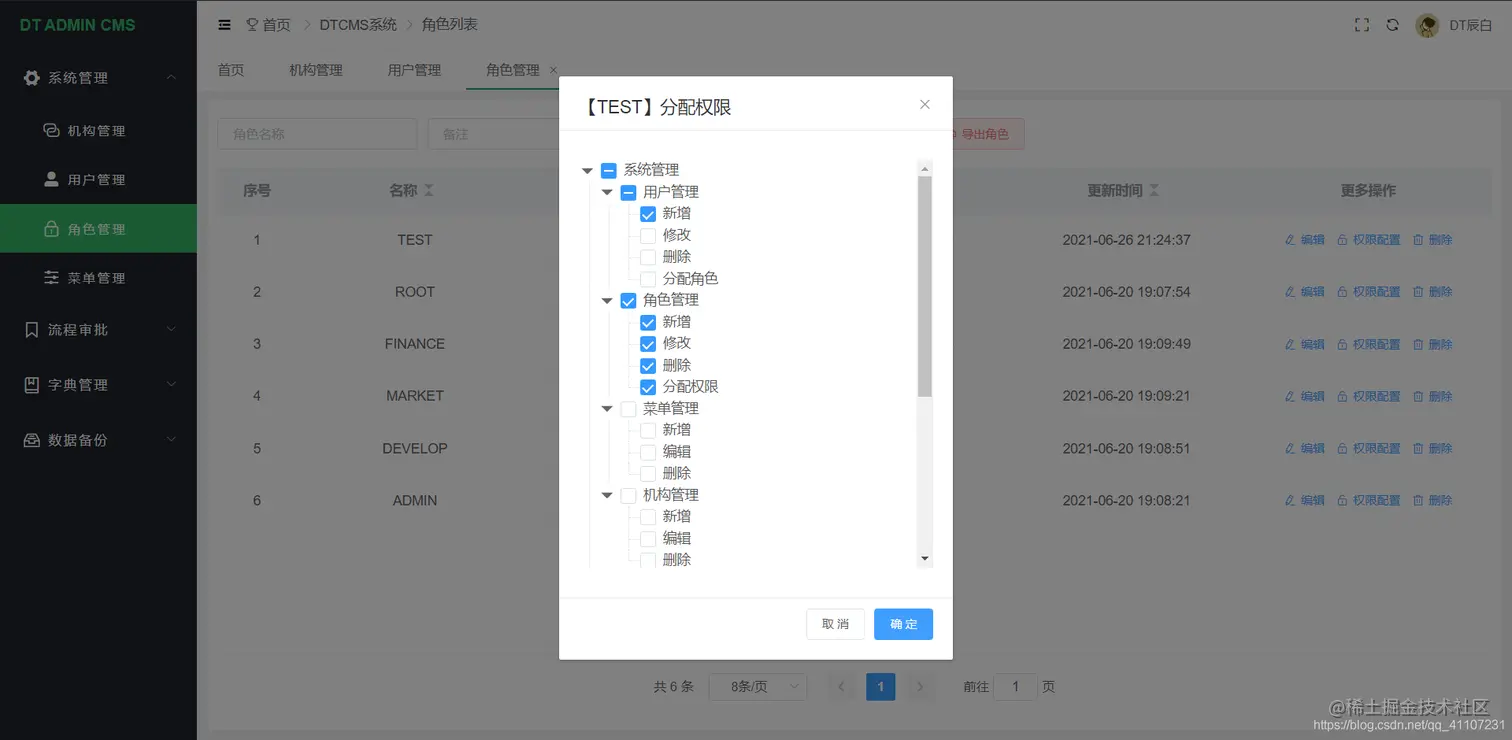The height and width of the screenshot is (740, 1512).
Task: Enable the 菜单管理 permission checkbox
Action: pyautogui.click(x=628, y=408)
